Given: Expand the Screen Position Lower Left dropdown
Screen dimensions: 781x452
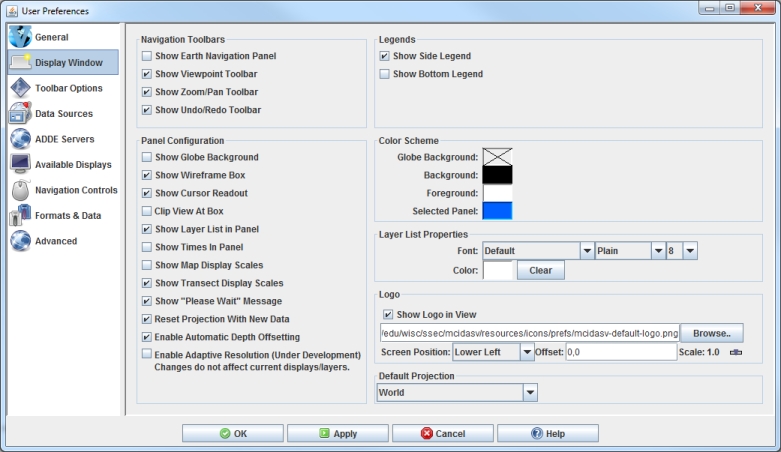Looking at the screenshot, I should (494, 352).
